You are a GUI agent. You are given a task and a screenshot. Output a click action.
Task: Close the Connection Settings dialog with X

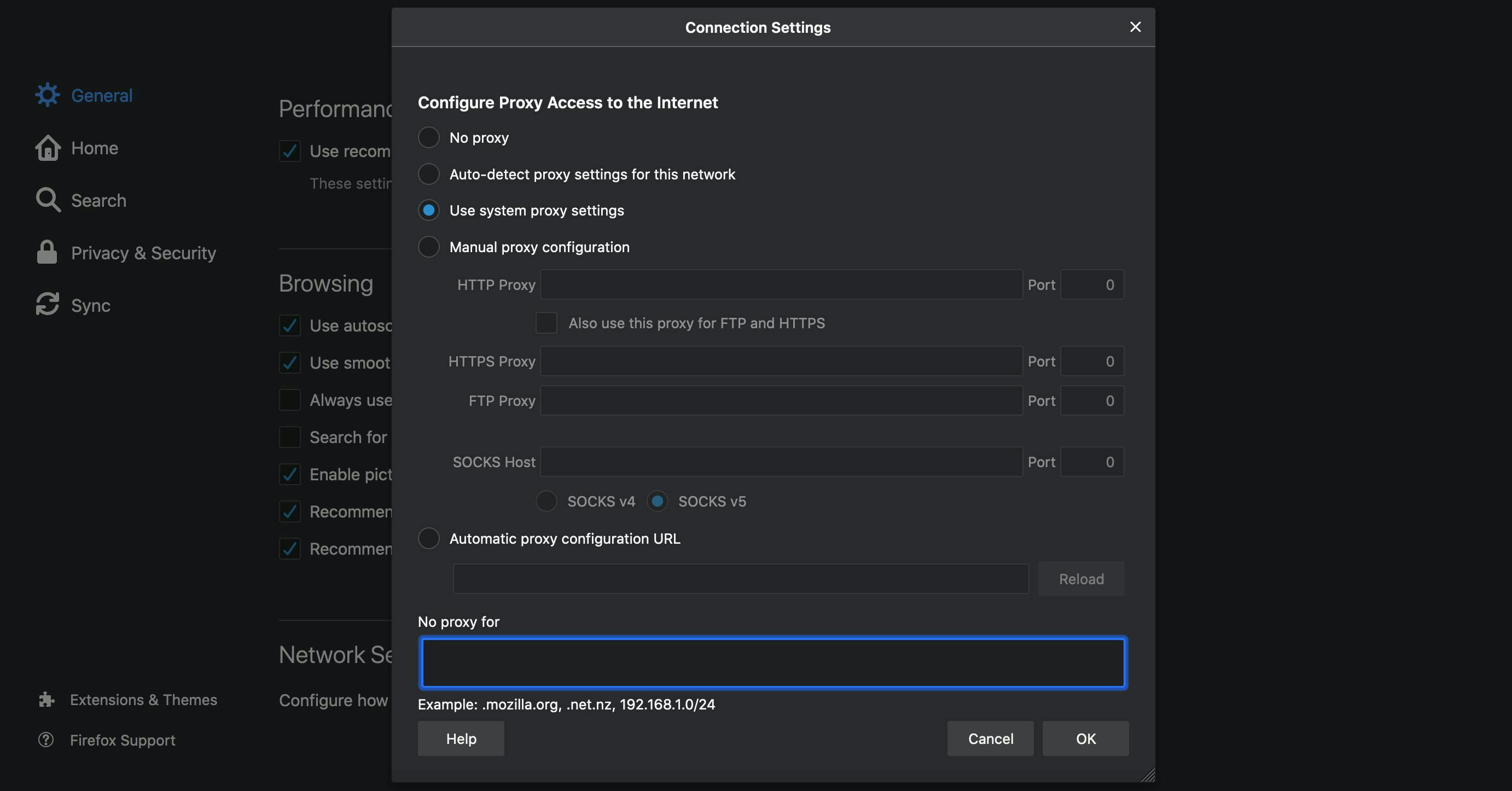pyautogui.click(x=1135, y=27)
